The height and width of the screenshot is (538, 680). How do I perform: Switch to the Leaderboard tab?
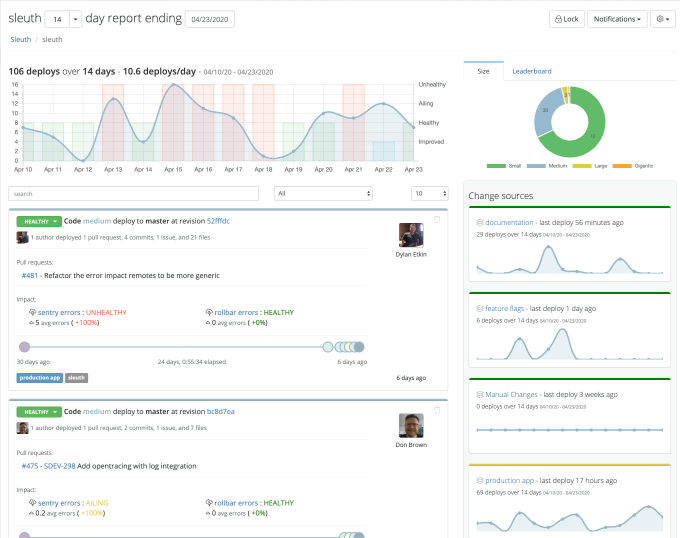531,71
